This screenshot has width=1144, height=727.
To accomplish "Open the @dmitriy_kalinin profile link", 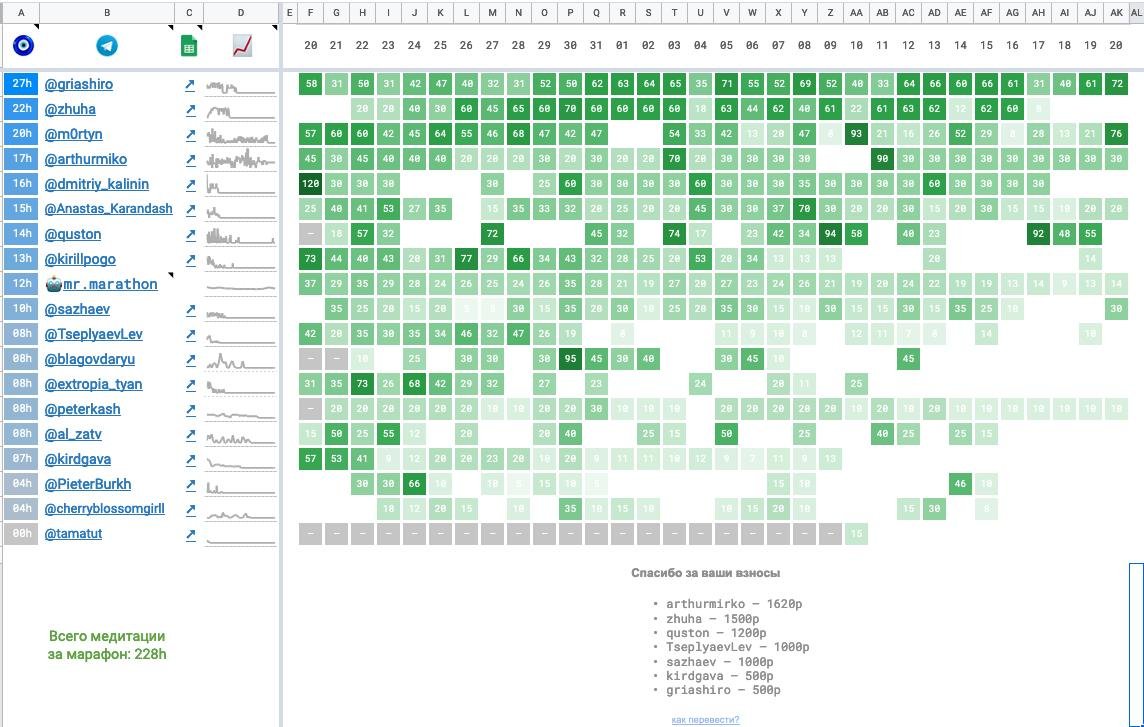I will click(96, 184).
